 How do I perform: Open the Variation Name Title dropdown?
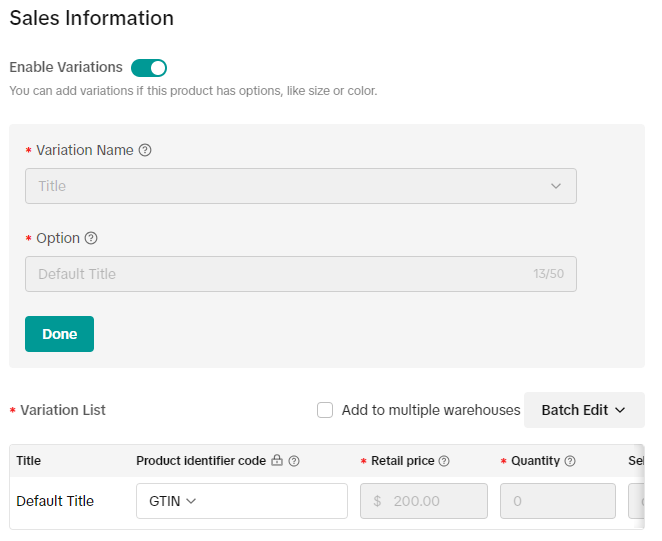[300, 186]
